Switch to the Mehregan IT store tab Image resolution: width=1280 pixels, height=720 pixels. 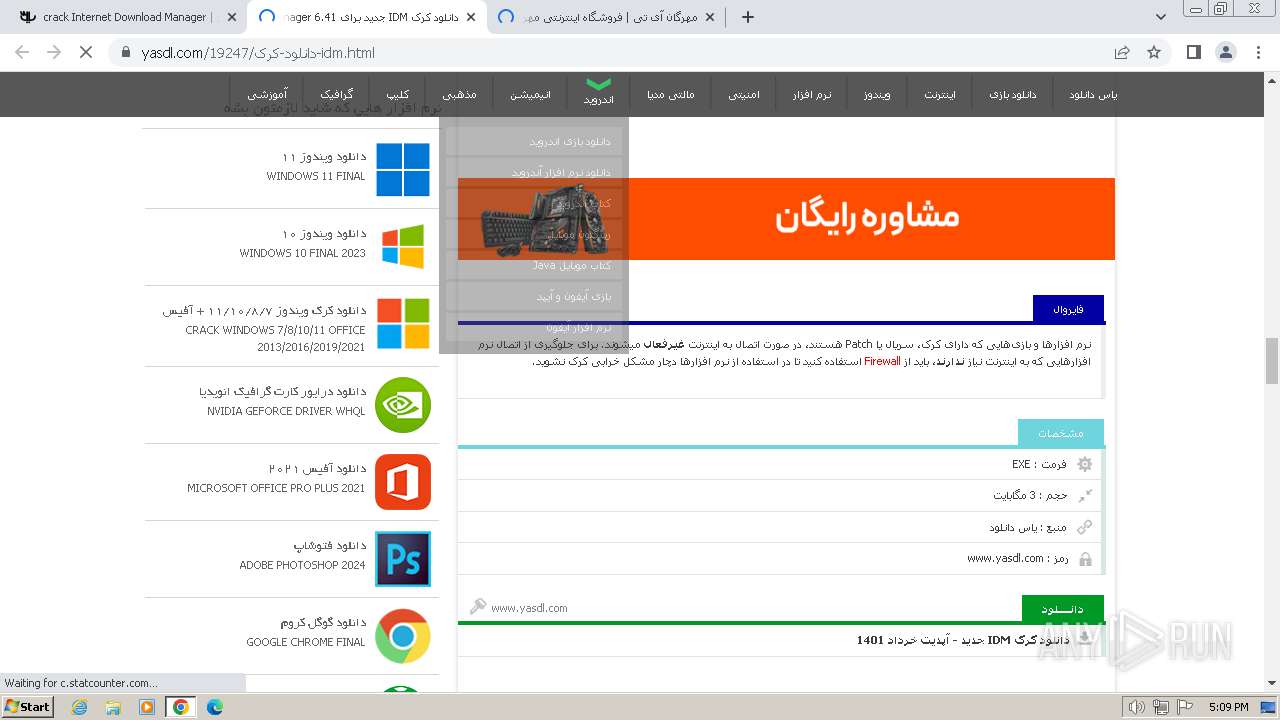[605, 17]
